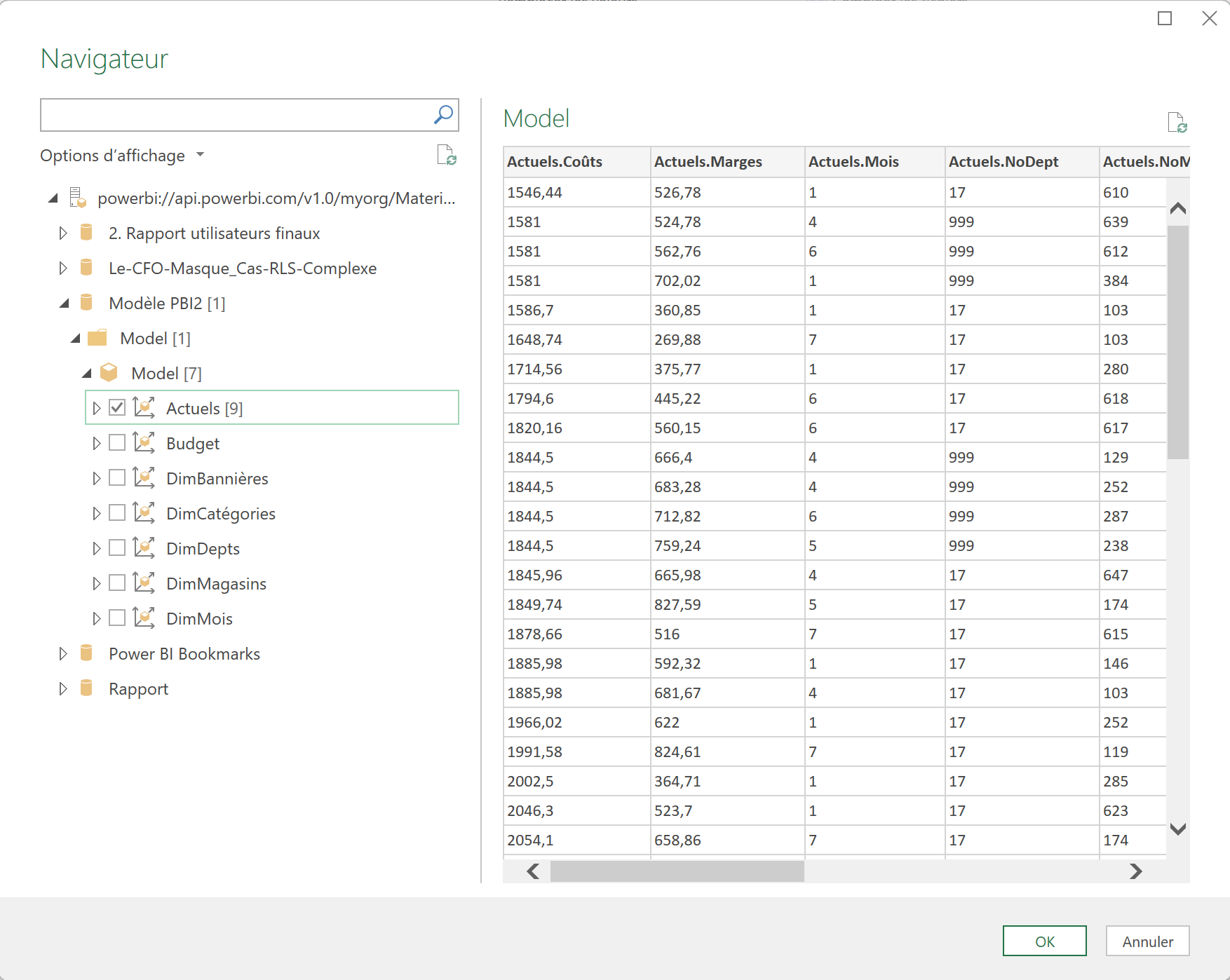Screen dimensions: 1230x980
Task: Click the DimBannières table icon
Action: coord(144,477)
